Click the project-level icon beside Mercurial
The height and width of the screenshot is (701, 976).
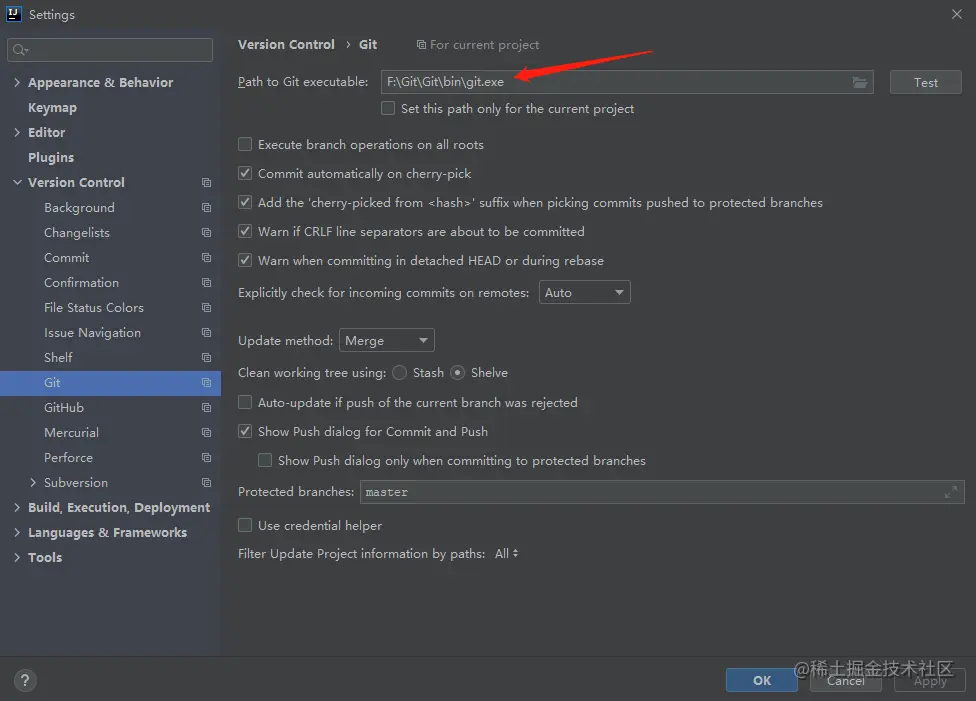point(207,432)
